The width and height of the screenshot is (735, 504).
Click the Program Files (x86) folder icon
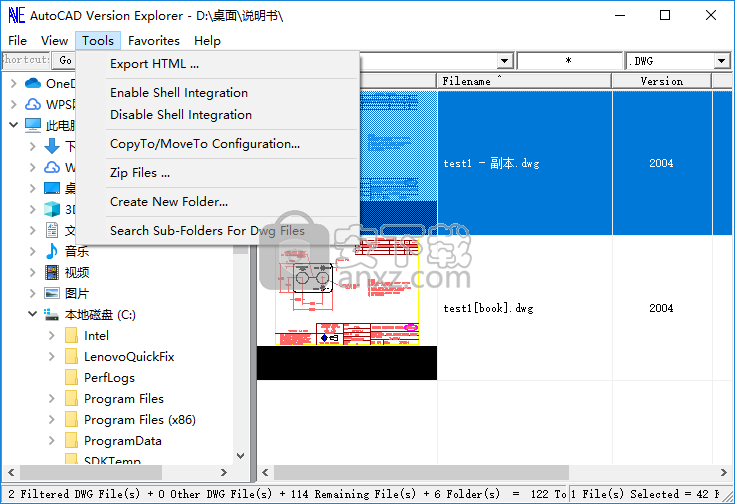(71, 420)
